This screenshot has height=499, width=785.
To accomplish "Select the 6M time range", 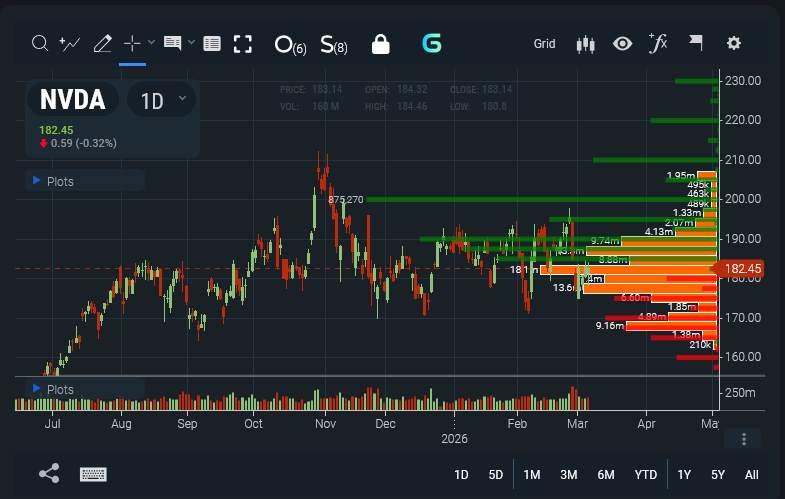I will pos(606,474).
